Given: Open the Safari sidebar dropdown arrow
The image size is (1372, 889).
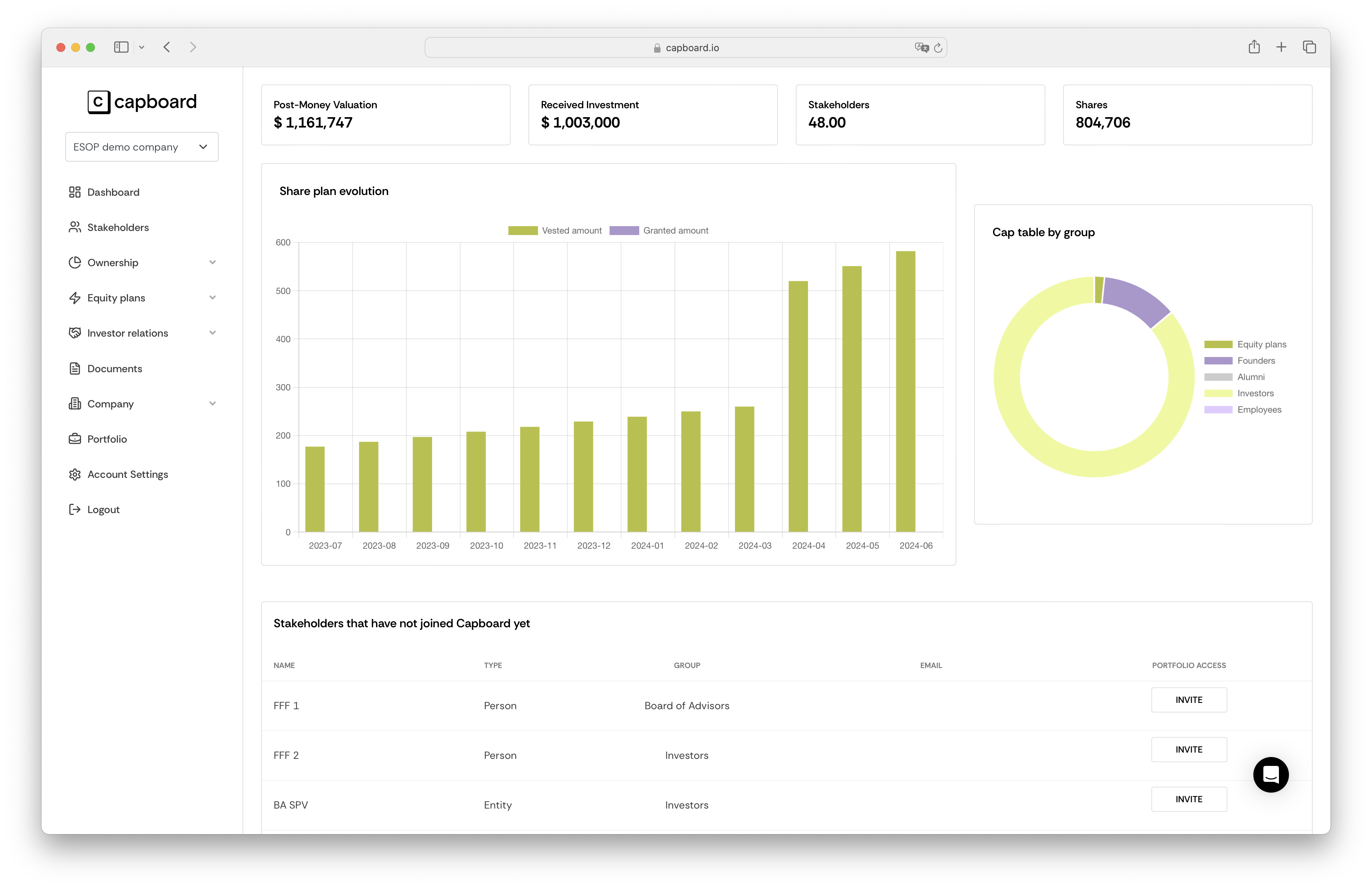Looking at the screenshot, I should coord(141,47).
